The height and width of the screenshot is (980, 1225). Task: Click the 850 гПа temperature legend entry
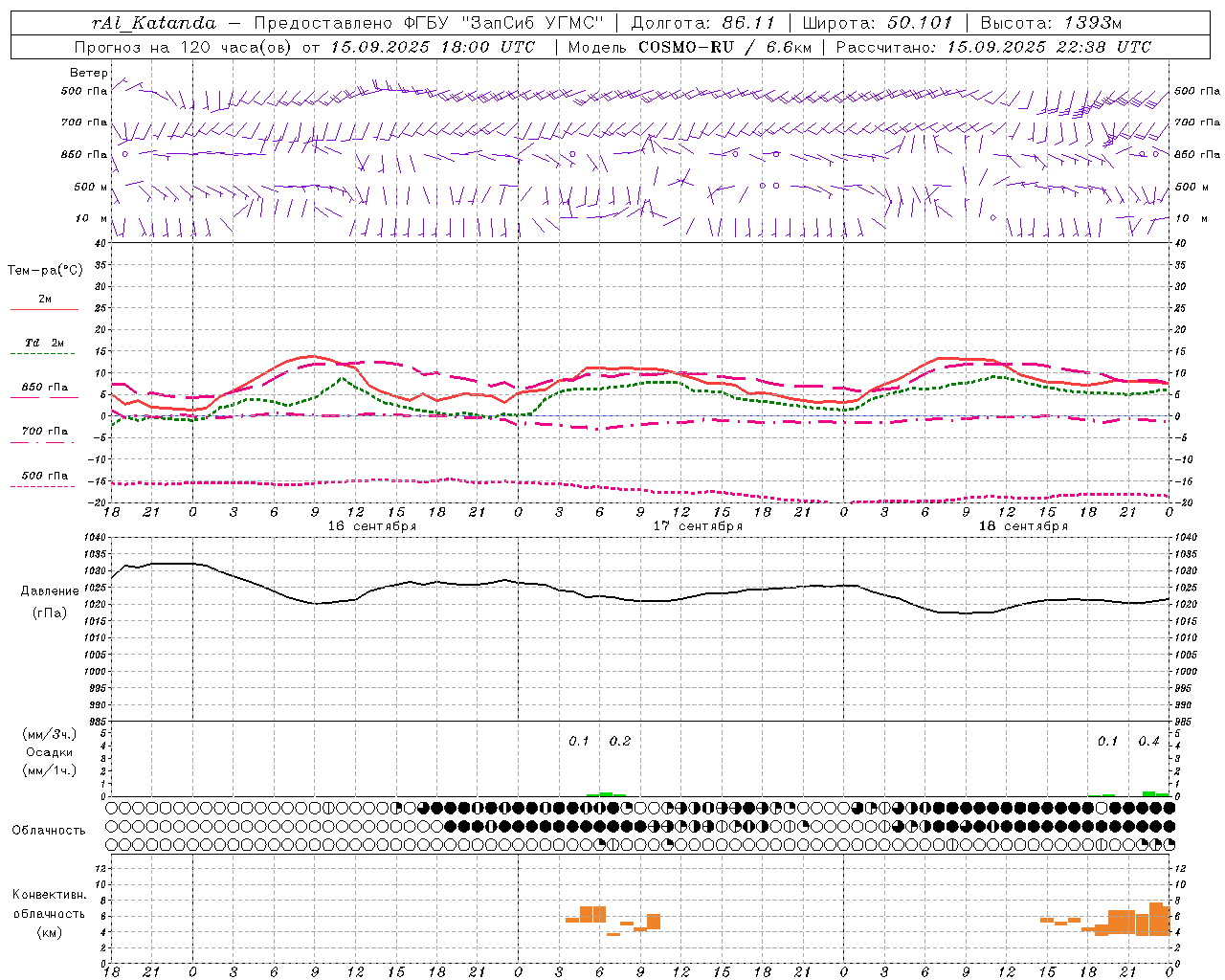tap(45, 388)
